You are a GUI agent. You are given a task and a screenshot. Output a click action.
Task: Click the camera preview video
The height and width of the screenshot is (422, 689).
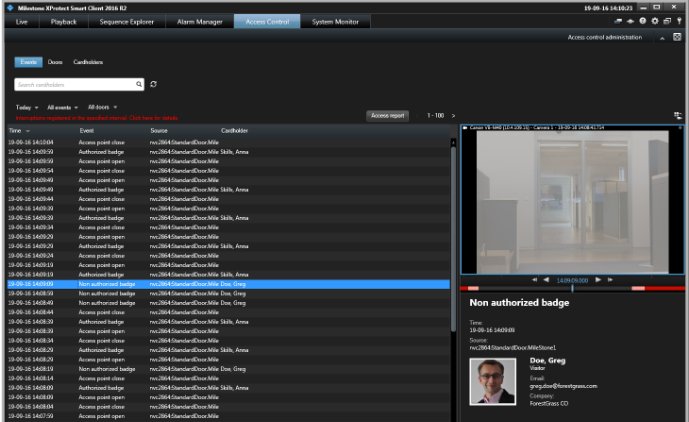pos(572,202)
